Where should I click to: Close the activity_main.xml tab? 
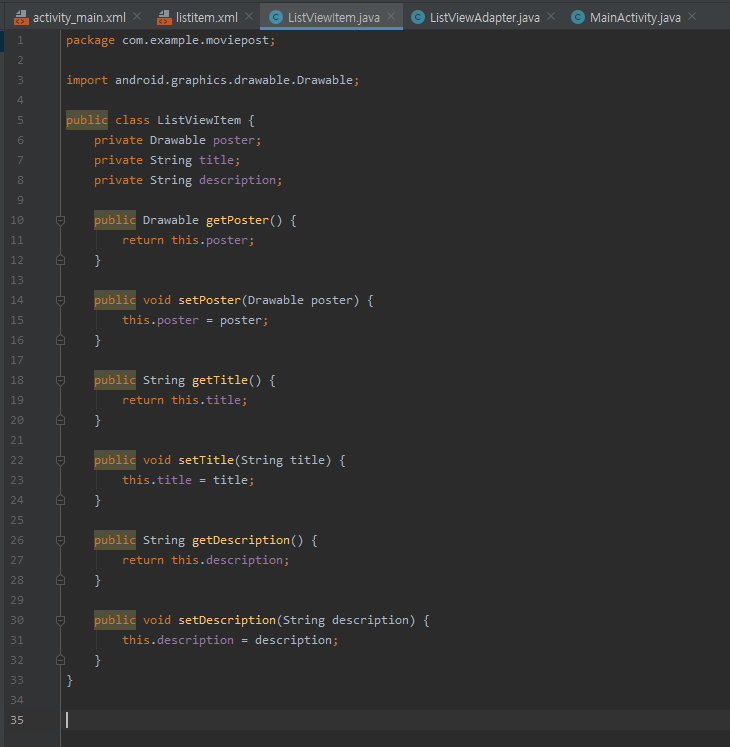(137, 17)
